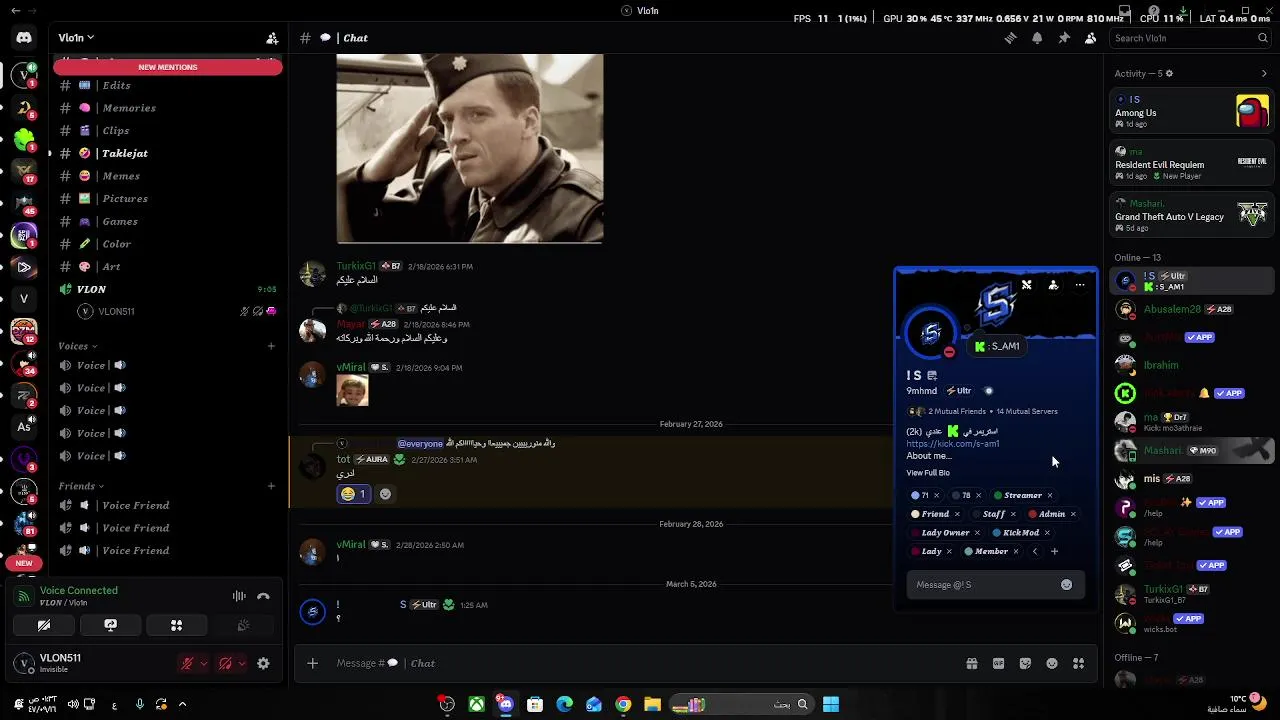
Task: Open attachment plus button in message bar
Action: point(312,663)
